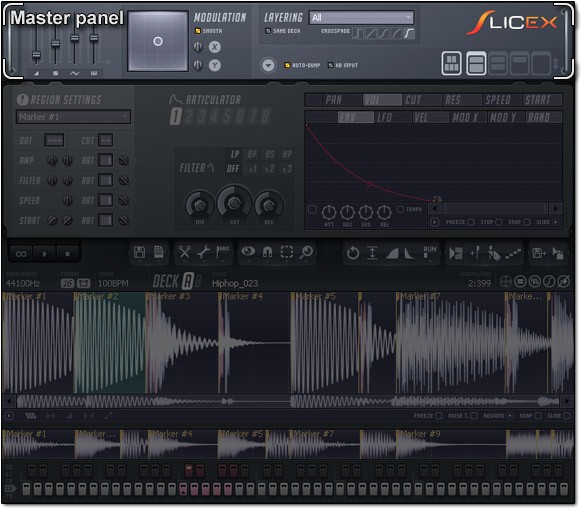The image size is (581, 513).
Task: Click the MOD Y round button
Action: point(215,65)
